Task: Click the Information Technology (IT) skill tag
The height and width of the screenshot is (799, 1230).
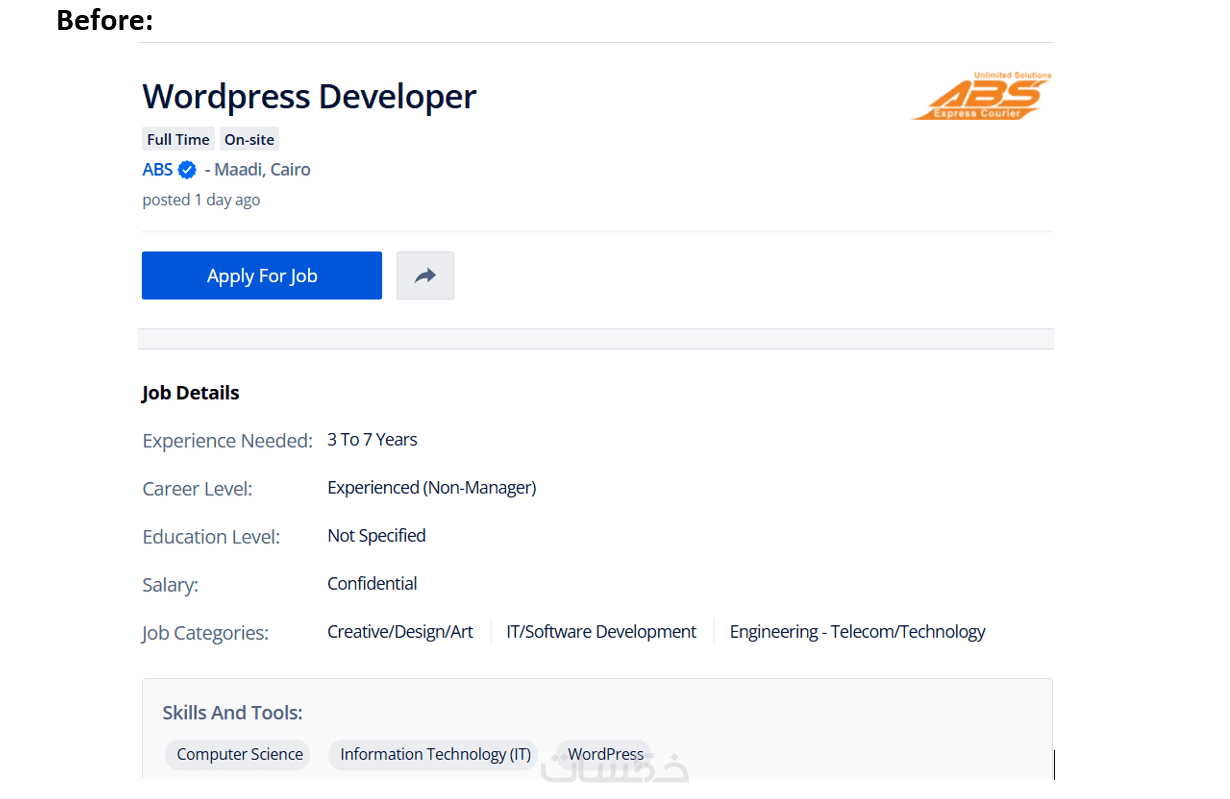Action: 435,754
